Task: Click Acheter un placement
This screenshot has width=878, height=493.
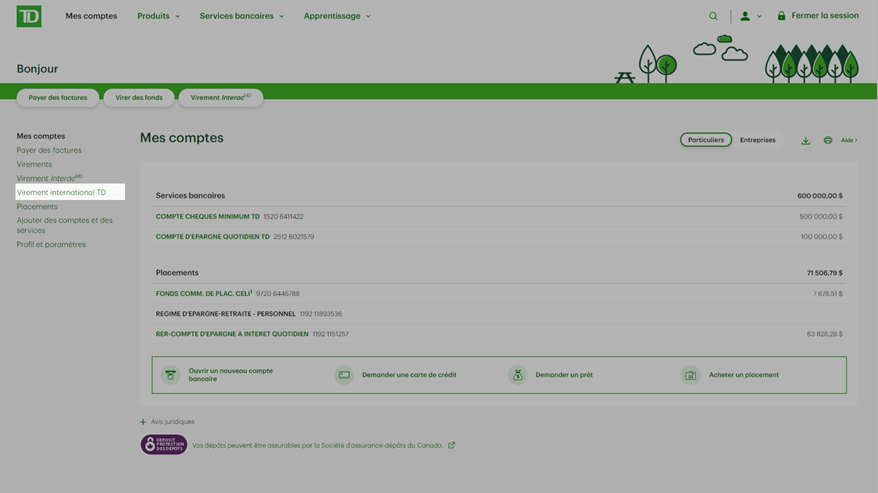Action: [x=744, y=375]
